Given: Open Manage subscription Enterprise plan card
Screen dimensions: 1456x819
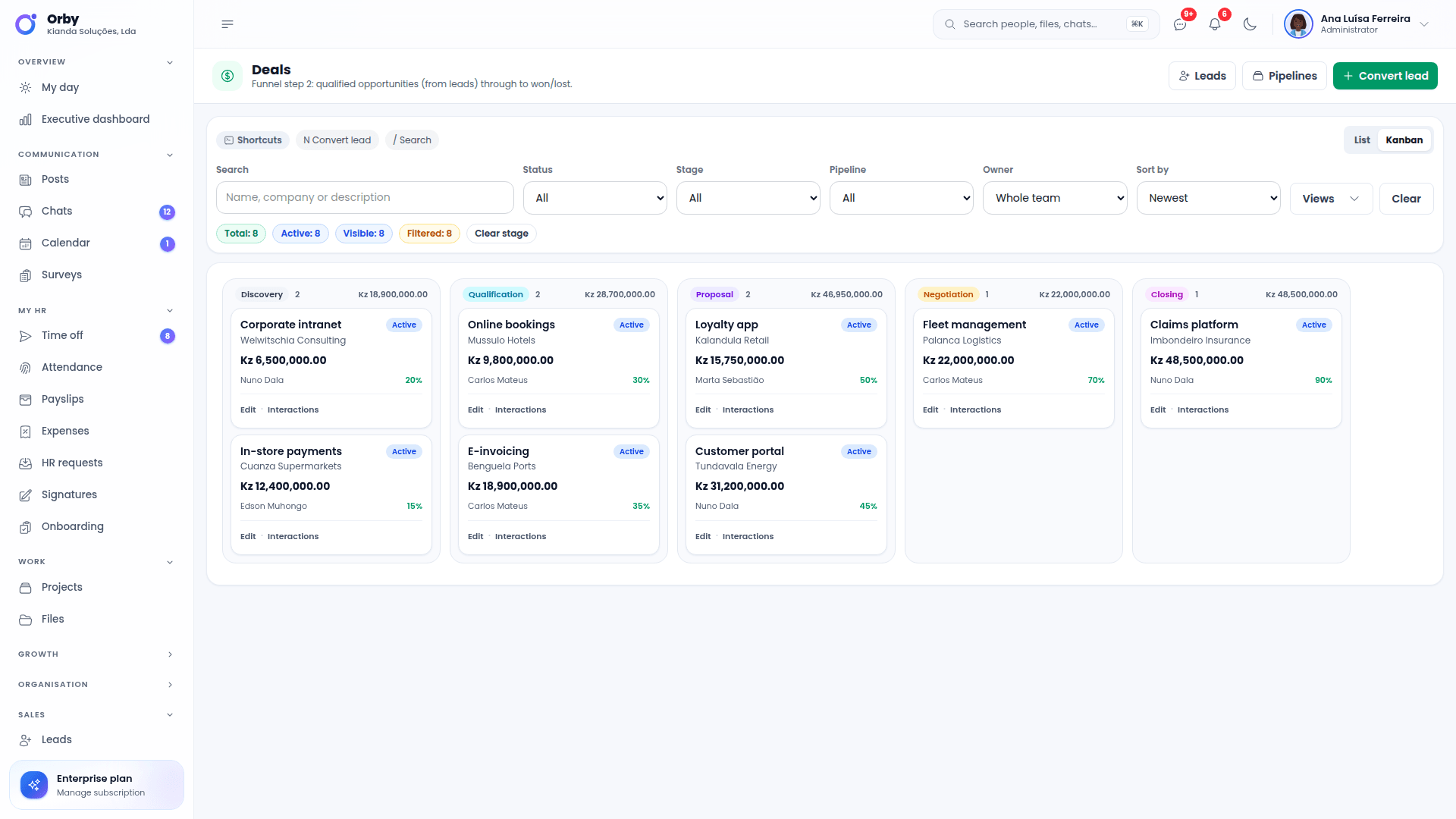Looking at the screenshot, I should pos(97,785).
